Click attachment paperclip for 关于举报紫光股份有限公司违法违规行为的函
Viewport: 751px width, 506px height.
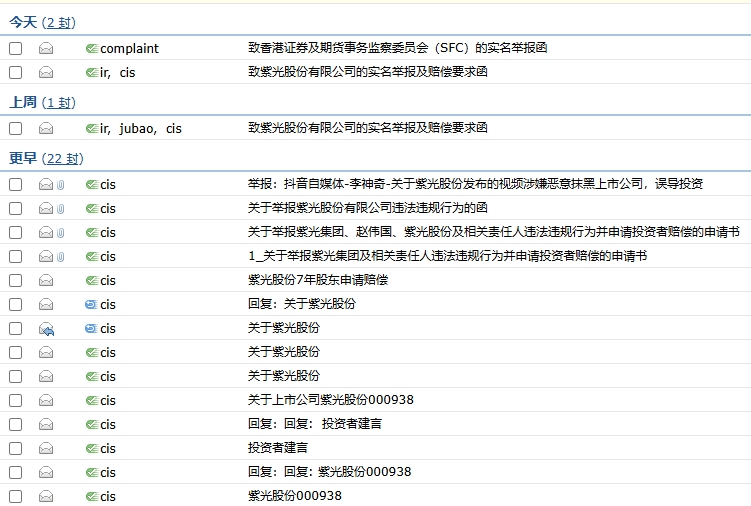[x=60, y=208]
